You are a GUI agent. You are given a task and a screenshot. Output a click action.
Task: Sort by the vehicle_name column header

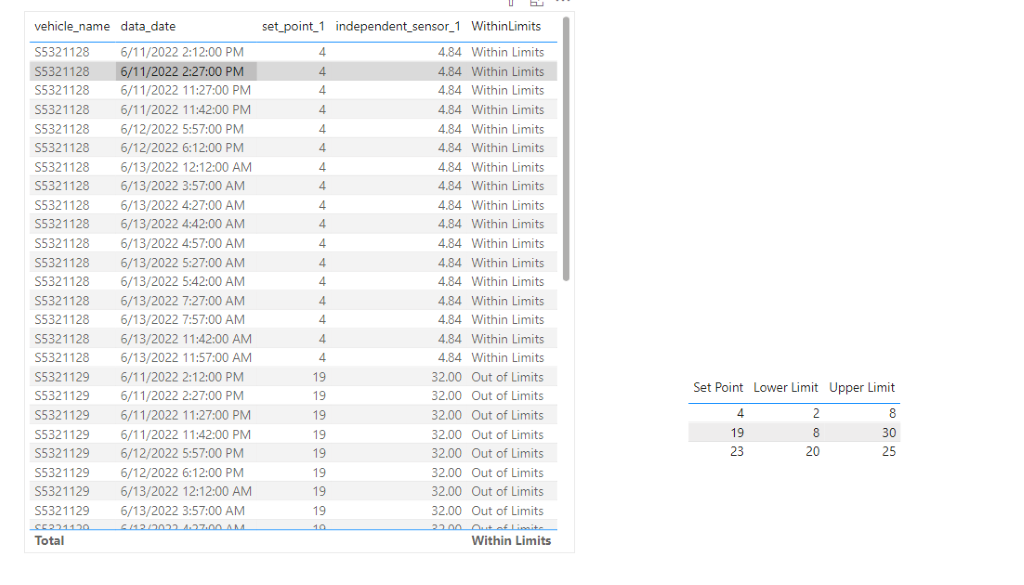tap(72, 26)
